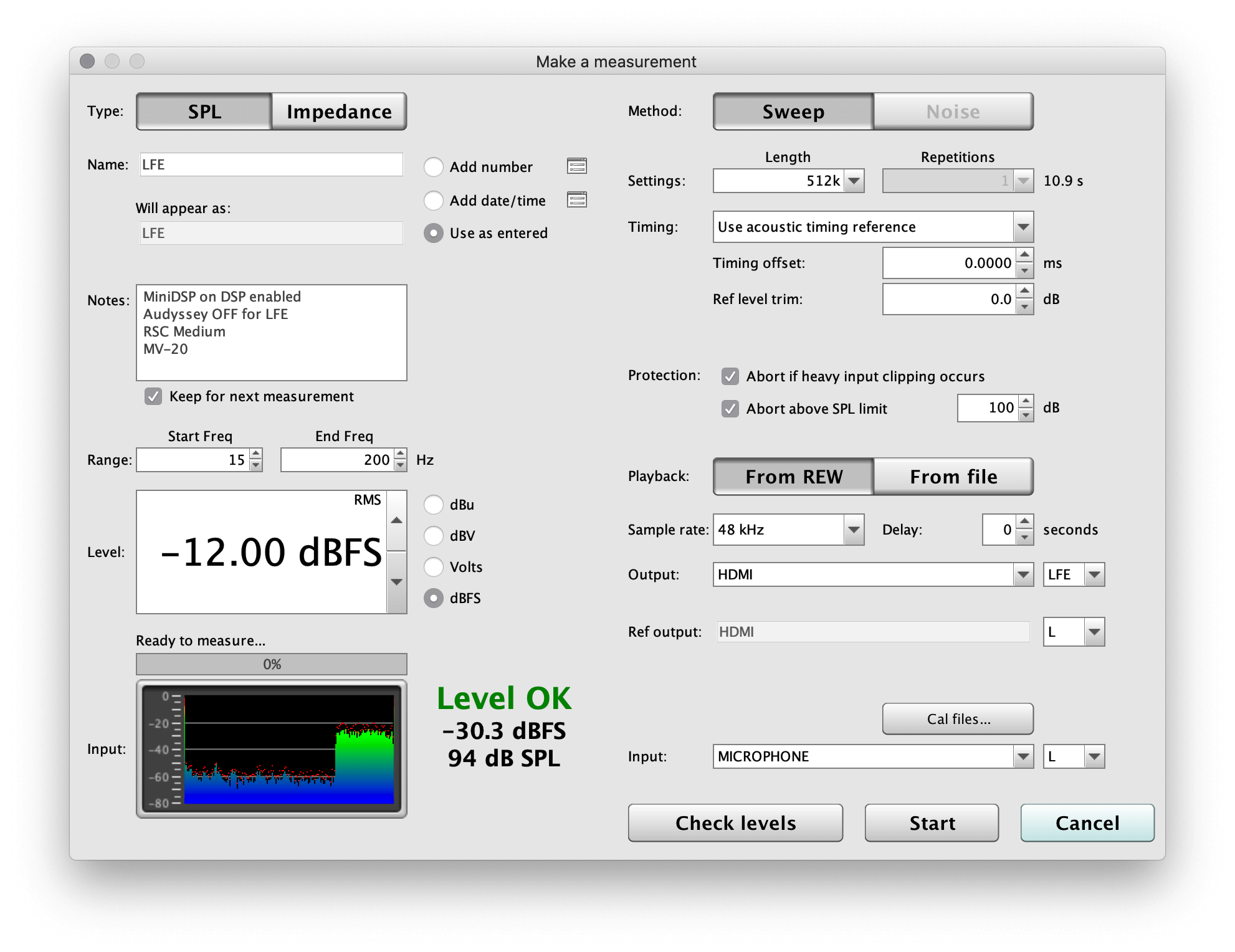Screen dimensions: 1235x952
Task: Click the Start Freq input field
Action: (193, 460)
